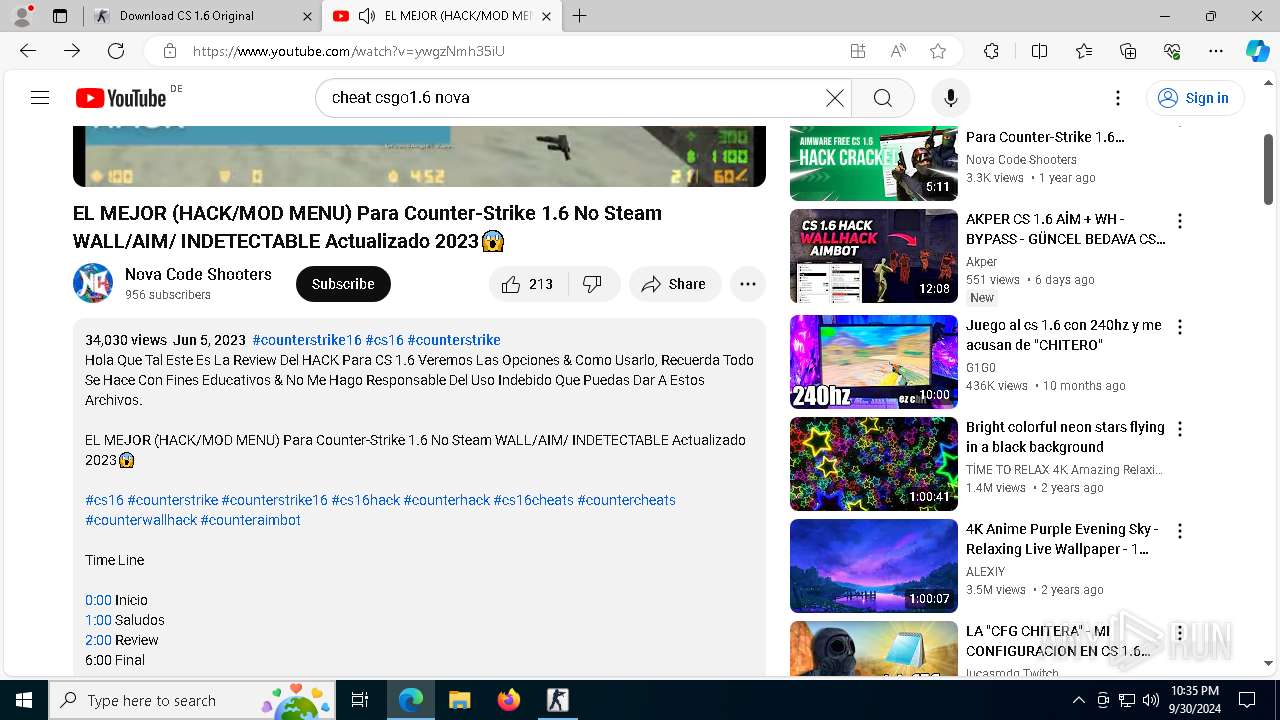Viewport: 1280px width, 720px height.
Task: Open the Favorites list icon
Action: pos(1084,51)
